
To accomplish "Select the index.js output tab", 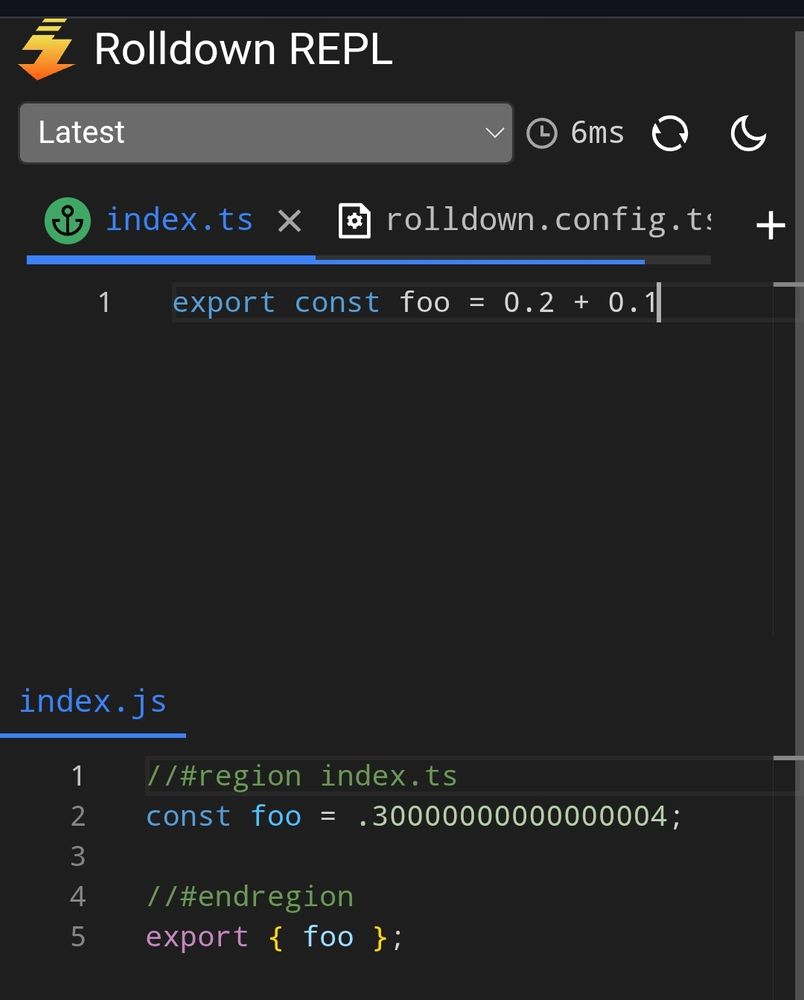I will point(93,702).
